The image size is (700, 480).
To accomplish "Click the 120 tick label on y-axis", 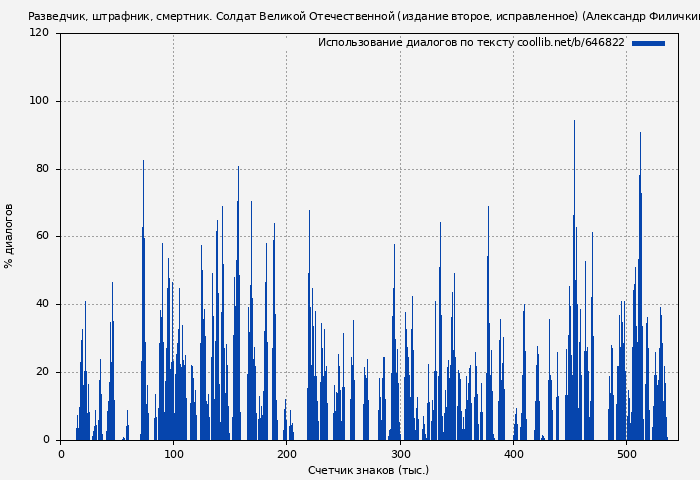I will click(39, 33).
